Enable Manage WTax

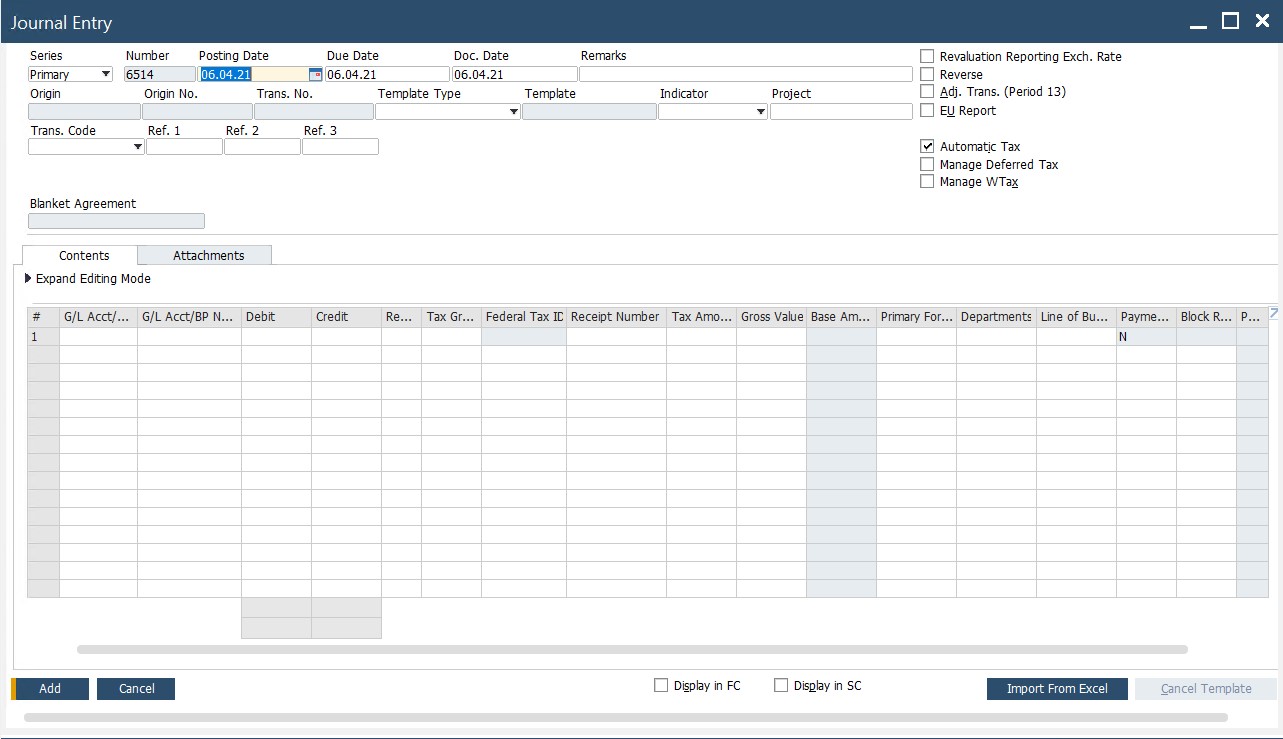pyautogui.click(x=926, y=181)
